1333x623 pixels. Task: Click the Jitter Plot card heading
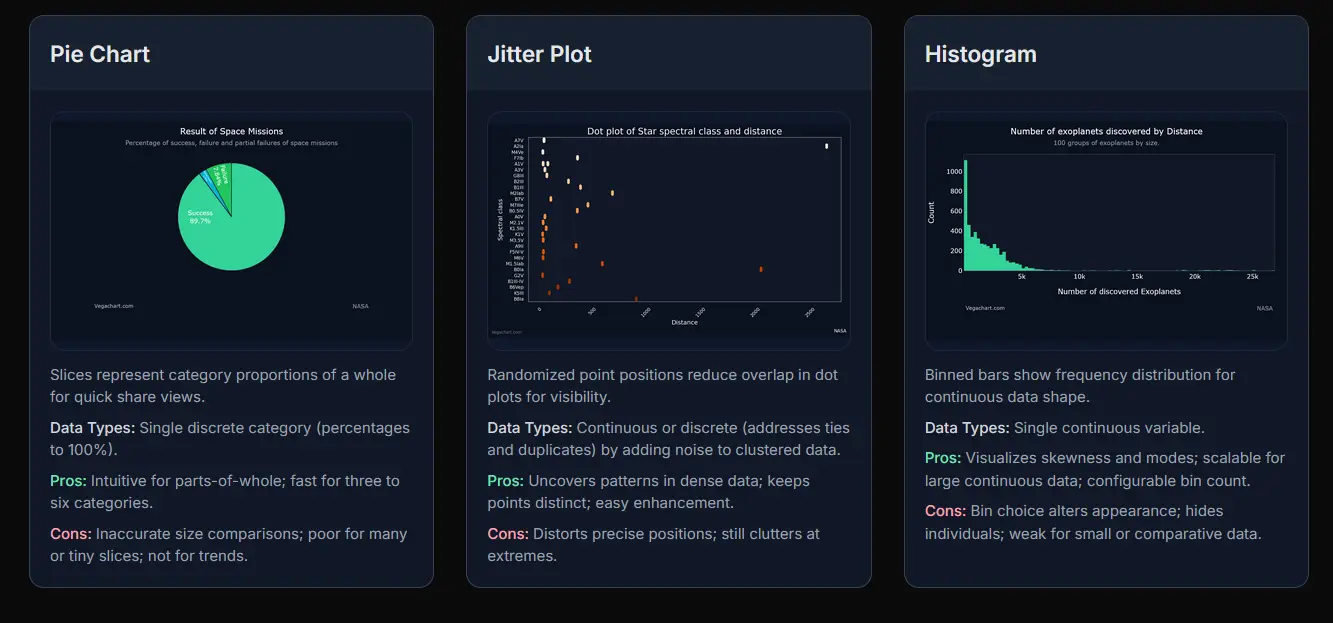click(539, 54)
